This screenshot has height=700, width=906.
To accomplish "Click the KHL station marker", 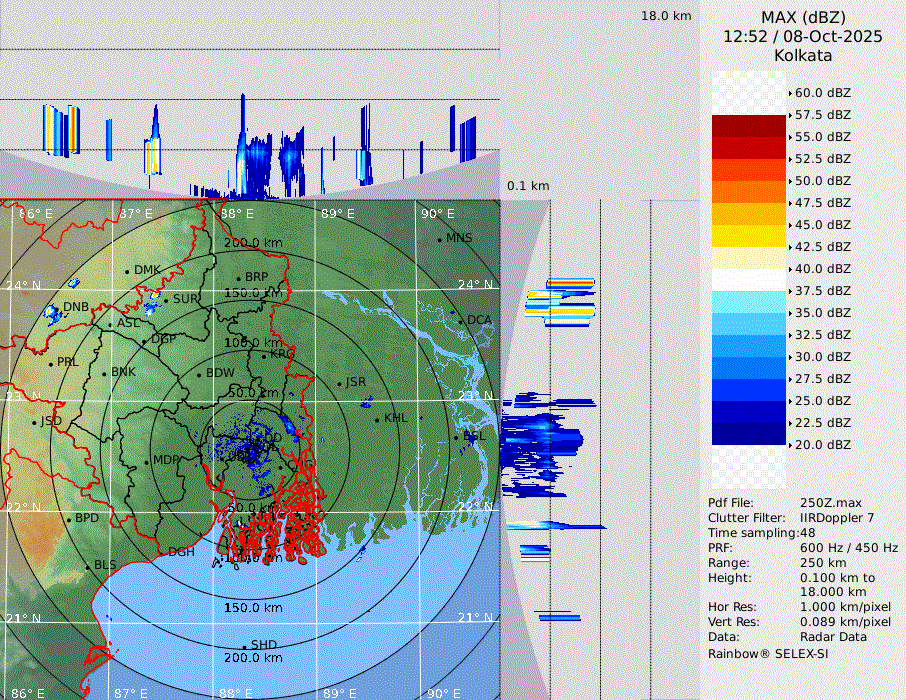I will coord(377,419).
